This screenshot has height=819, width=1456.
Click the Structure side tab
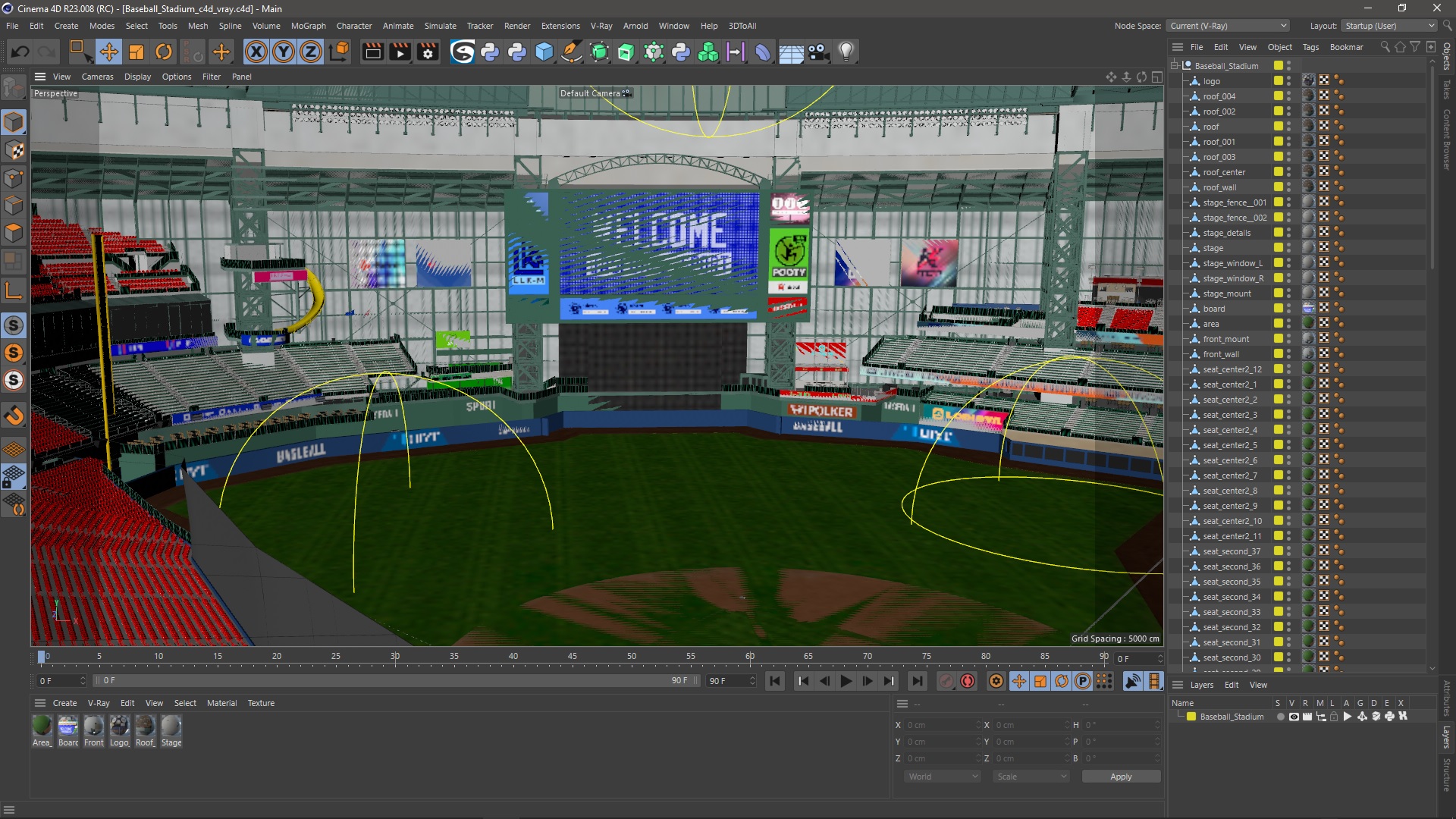click(1447, 774)
